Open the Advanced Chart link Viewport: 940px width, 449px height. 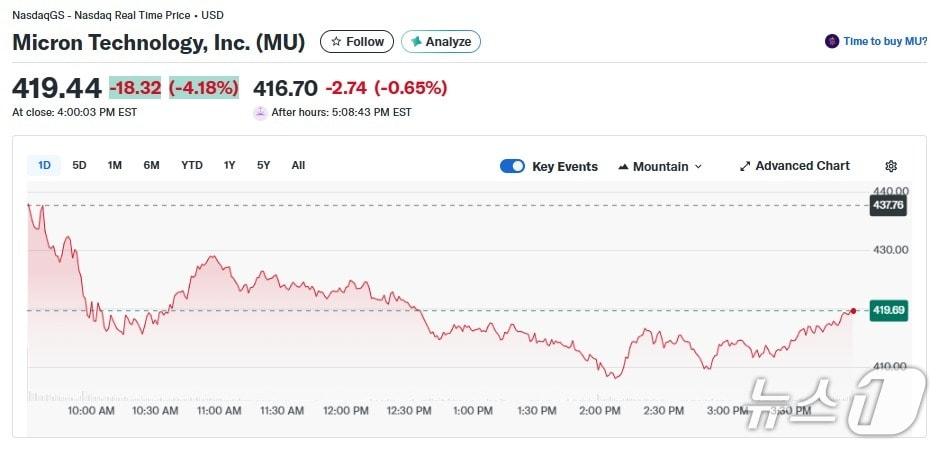[x=802, y=166]
